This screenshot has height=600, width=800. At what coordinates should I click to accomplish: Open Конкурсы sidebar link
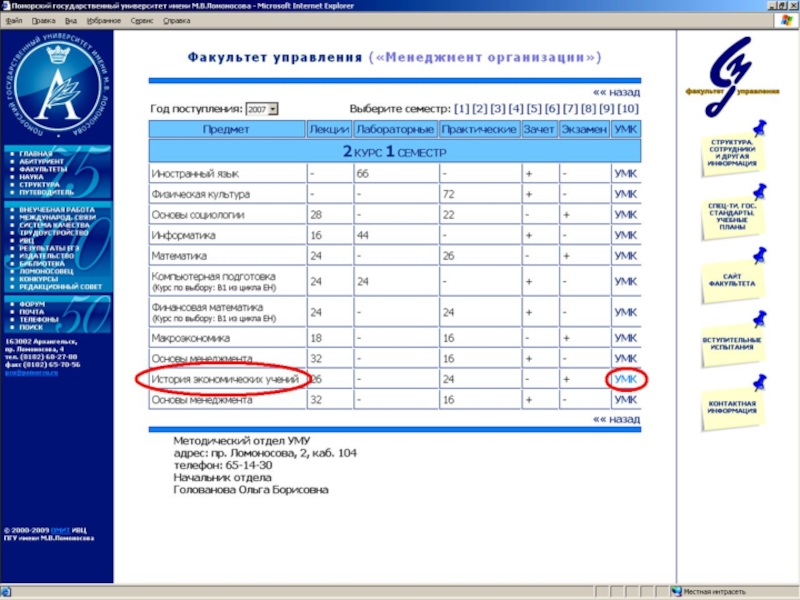(x=38, y=279)
